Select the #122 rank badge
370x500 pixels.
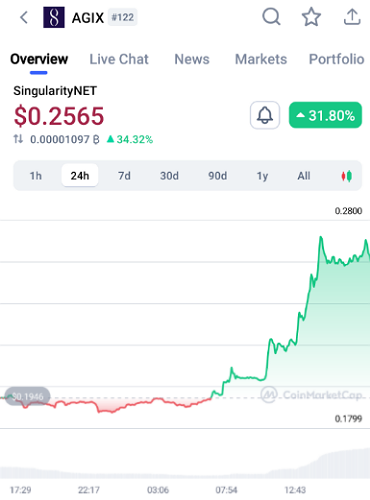click(123, 17)
